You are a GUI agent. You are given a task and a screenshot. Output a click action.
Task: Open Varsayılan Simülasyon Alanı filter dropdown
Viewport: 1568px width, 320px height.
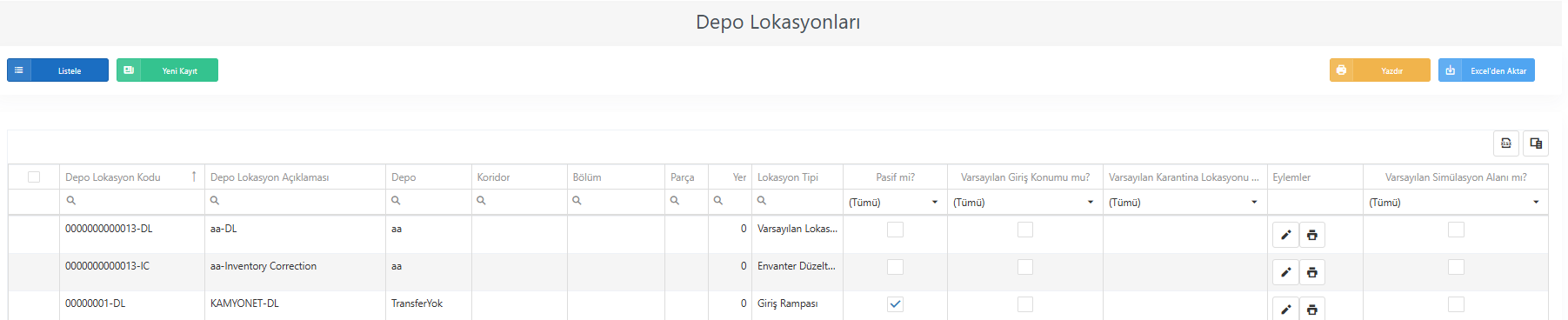coord(1455,202)
